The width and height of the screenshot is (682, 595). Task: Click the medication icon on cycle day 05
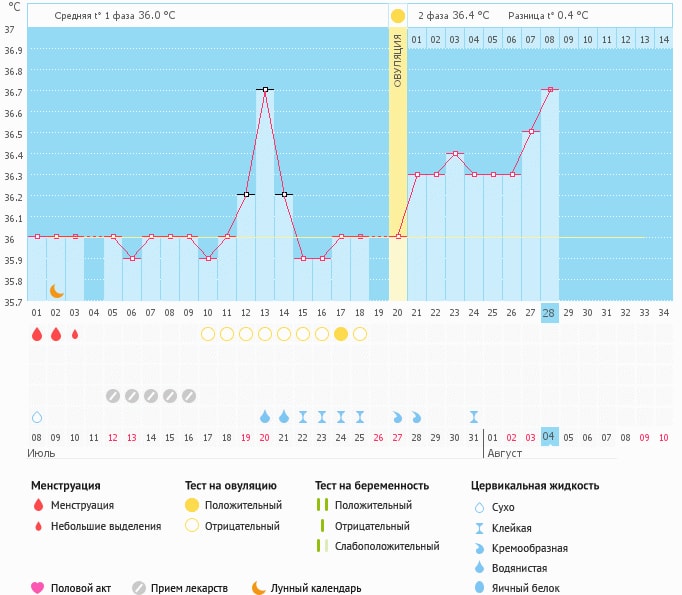[113, 396]
